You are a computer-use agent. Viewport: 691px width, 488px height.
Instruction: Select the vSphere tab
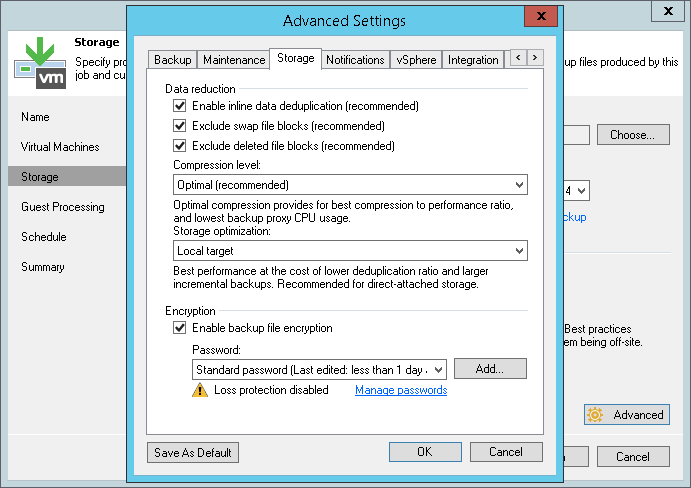[x=416, y=60]
